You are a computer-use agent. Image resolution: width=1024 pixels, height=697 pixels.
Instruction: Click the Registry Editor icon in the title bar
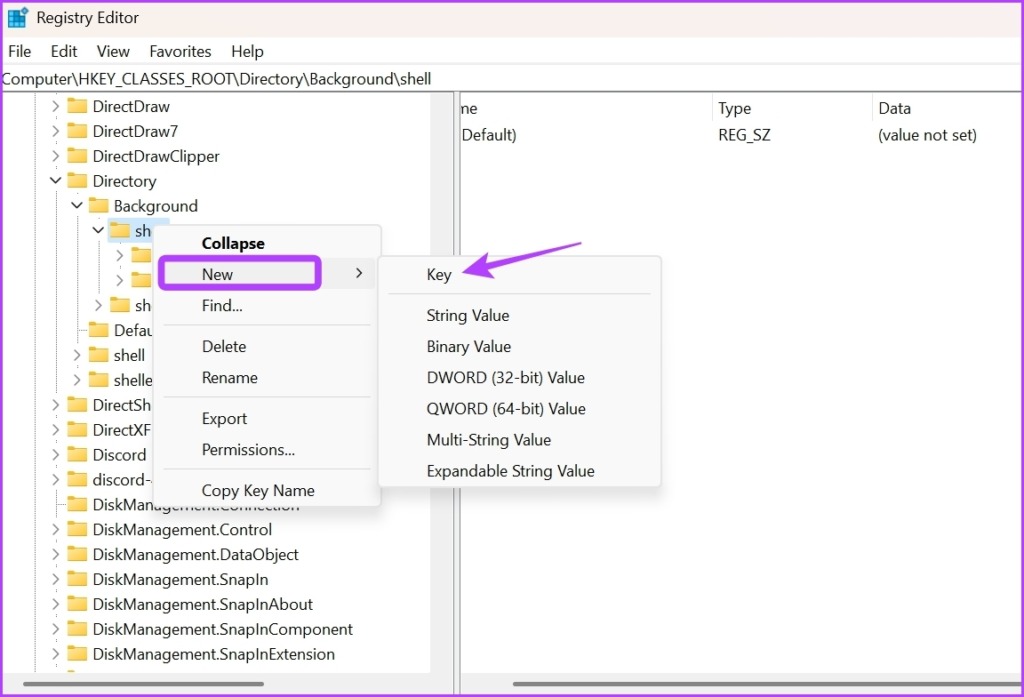coord(17,17)
